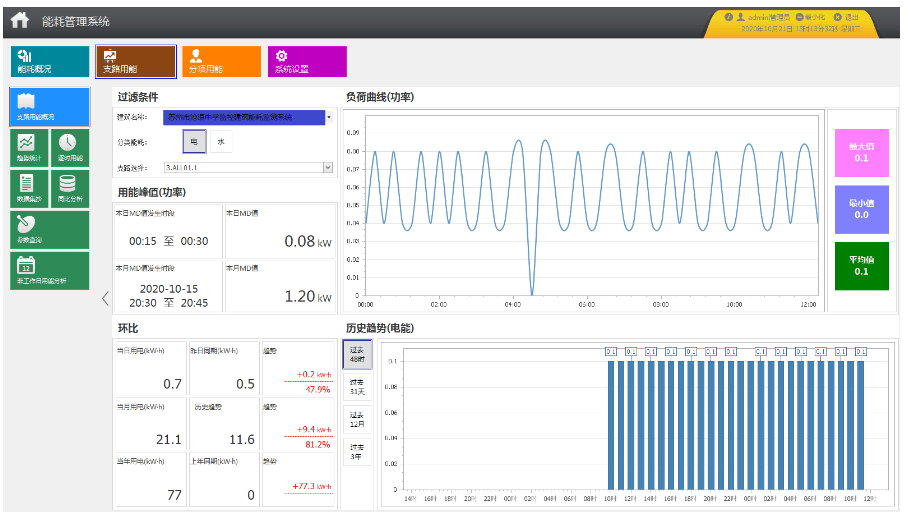Click the info icon beside admin
908x522 pixels.
(x=728, y=17)
